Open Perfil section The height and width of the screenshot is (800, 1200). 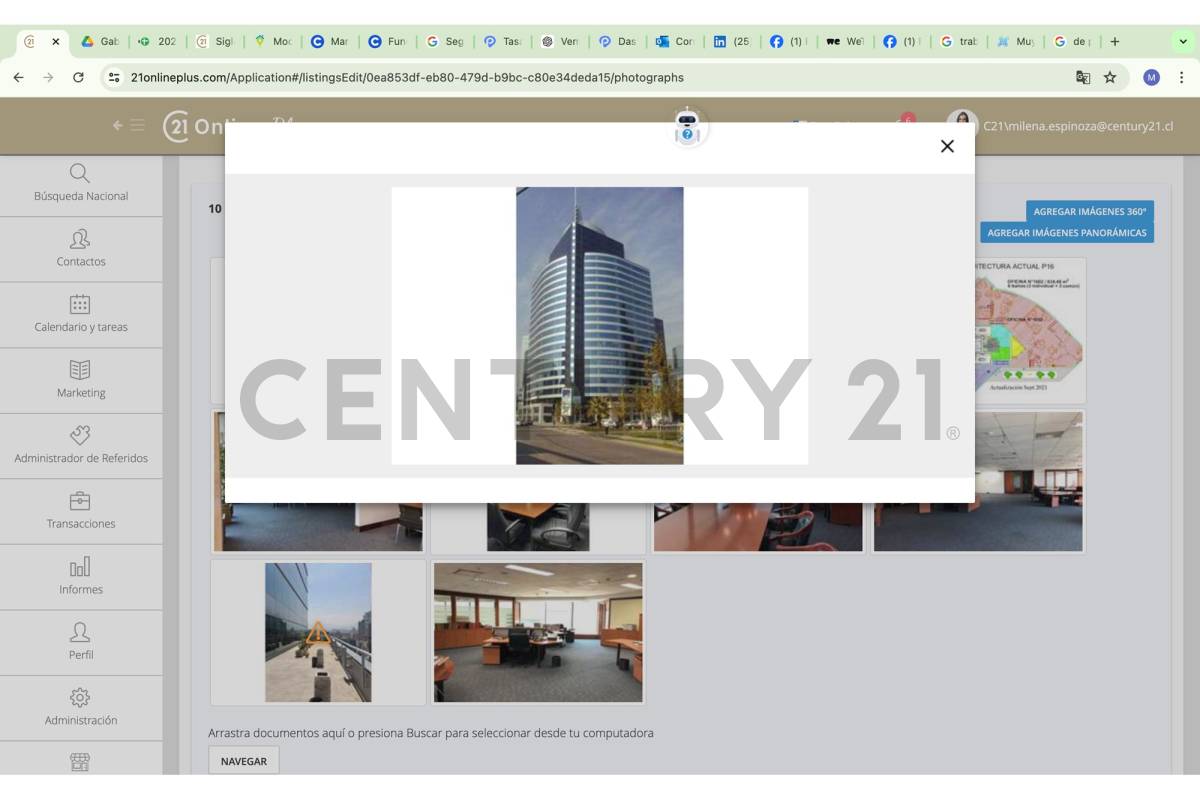point(81,642)
